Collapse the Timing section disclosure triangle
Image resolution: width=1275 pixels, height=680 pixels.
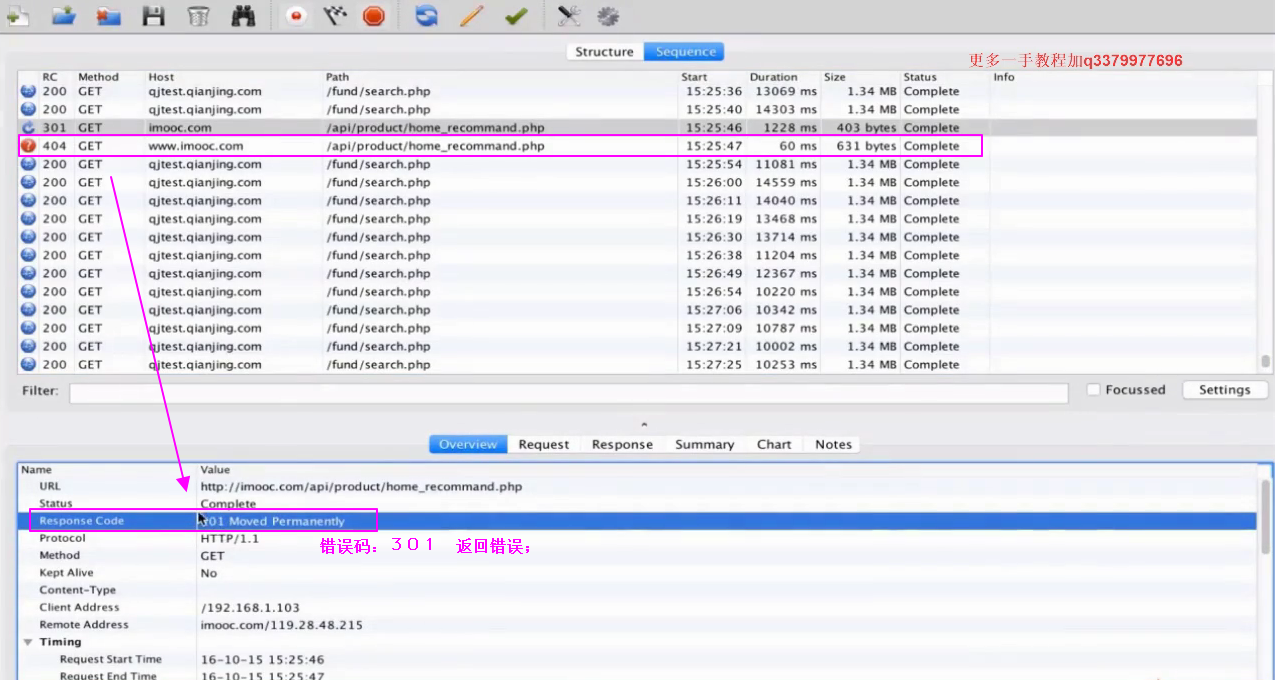coord(29,642)
